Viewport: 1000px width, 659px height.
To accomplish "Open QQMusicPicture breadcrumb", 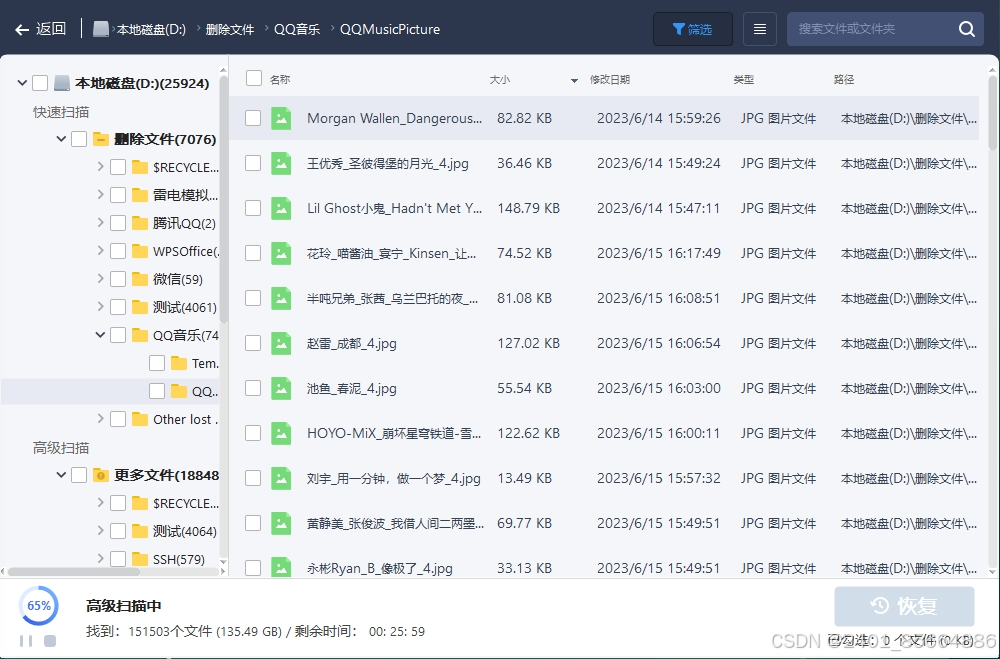I will tap(390, 29).
